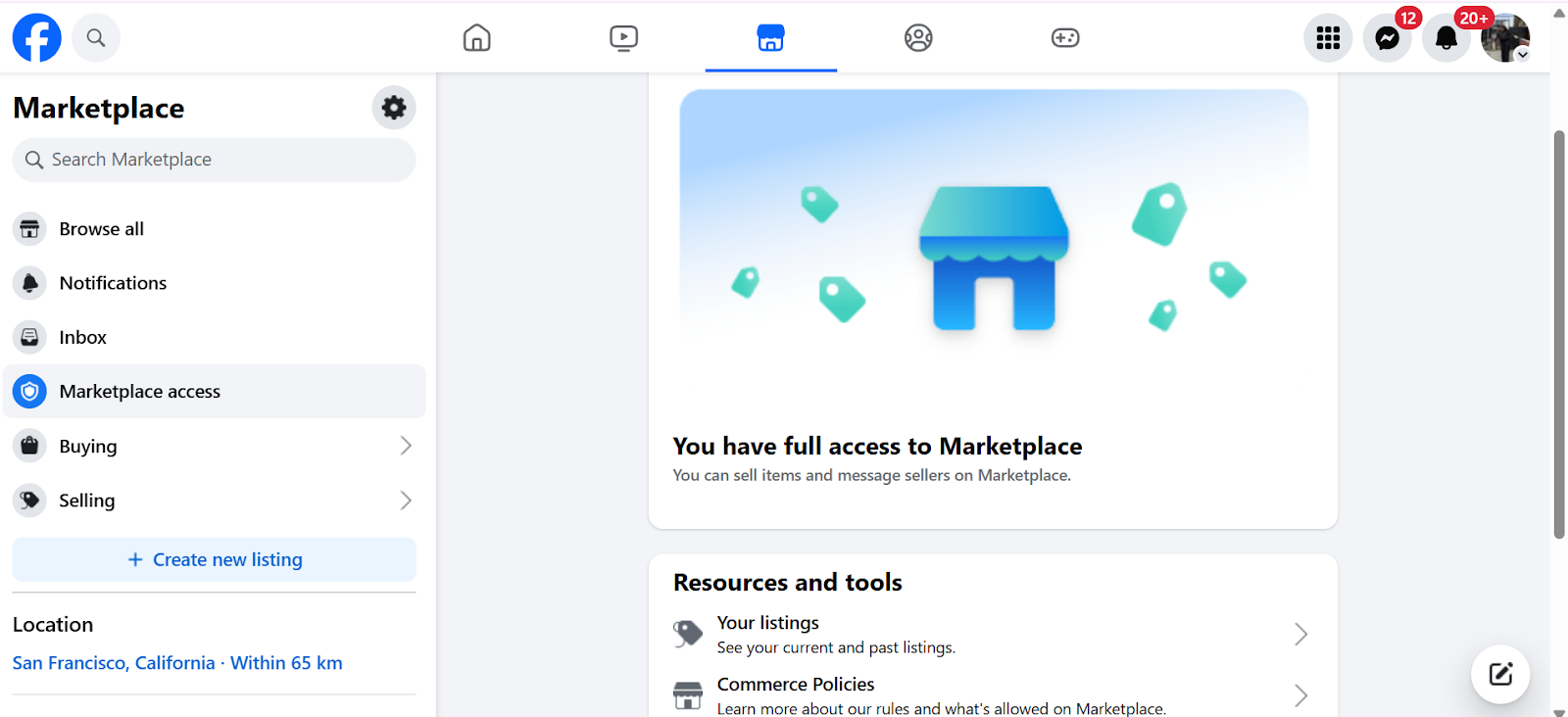Click the Location heading
The image size is (1568, 717).
(x=53, y=625)
